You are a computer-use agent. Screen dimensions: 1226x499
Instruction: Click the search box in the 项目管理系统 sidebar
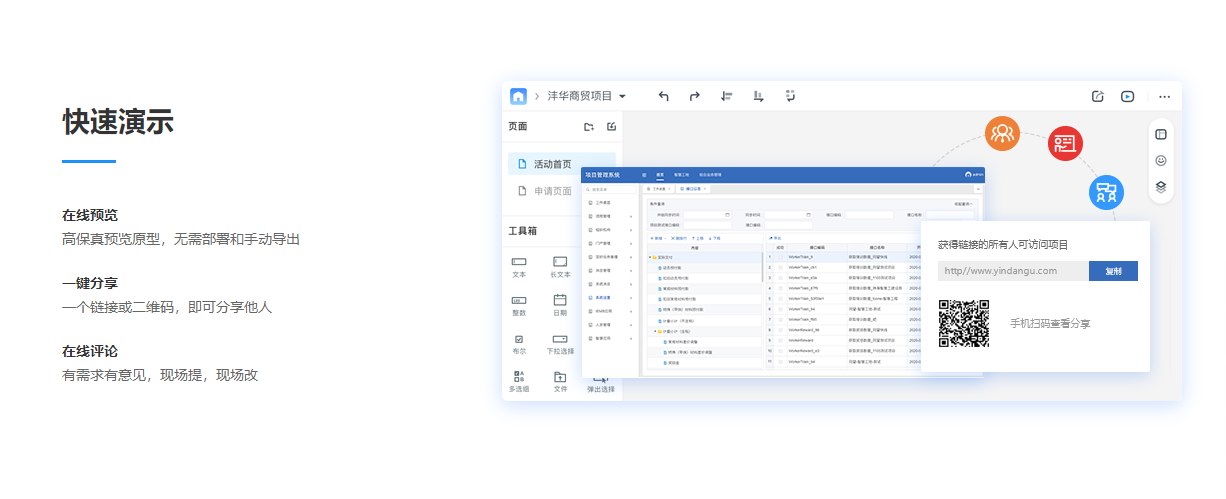click(609, 188)
